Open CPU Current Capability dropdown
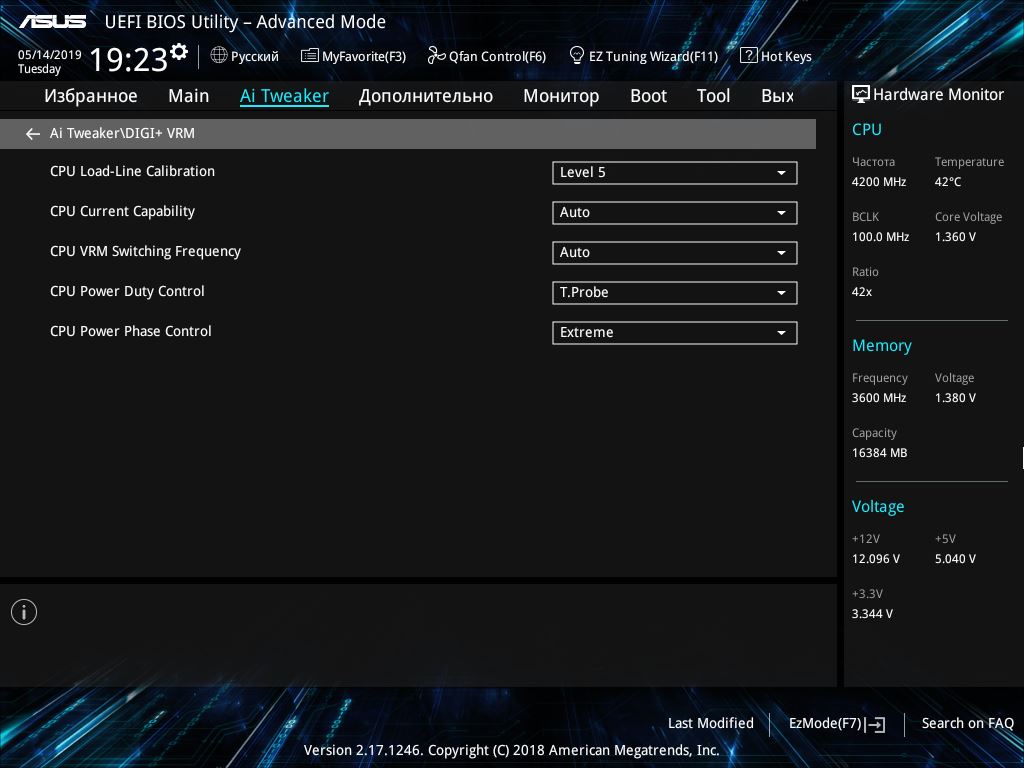 (675, 213)
